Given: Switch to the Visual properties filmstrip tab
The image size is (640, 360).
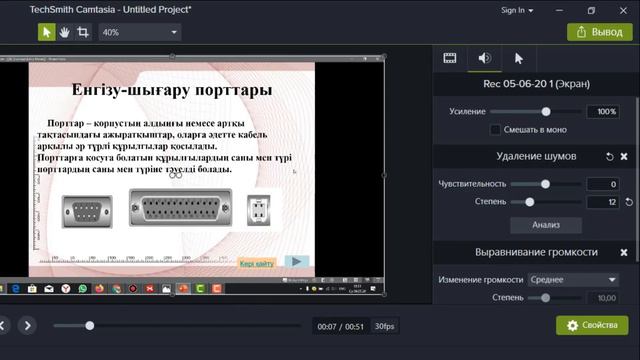Looking at the screenshot, I should tap(450, 58).
